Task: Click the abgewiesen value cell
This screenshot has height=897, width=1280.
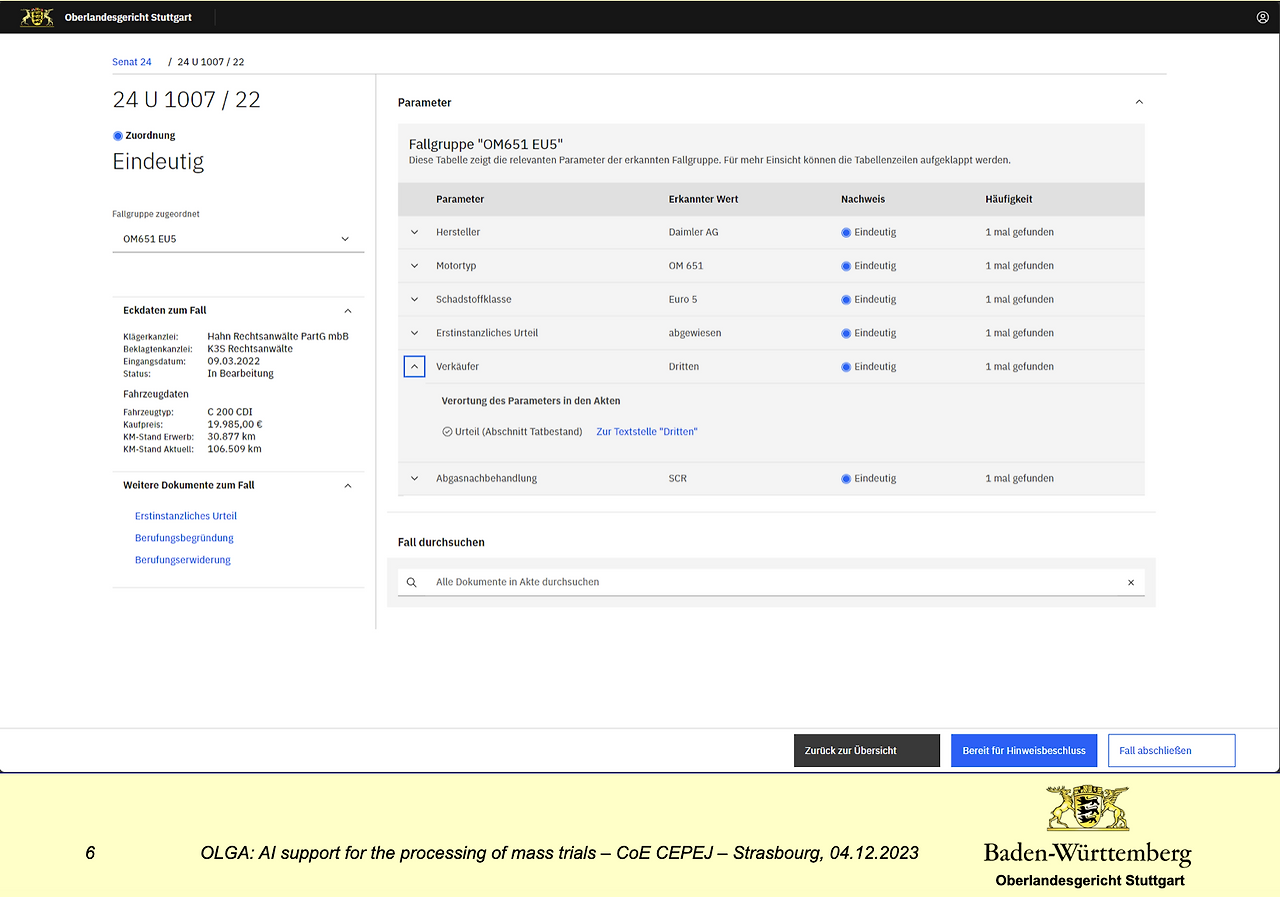Action: pyautogui.click(x=695, y=333)
